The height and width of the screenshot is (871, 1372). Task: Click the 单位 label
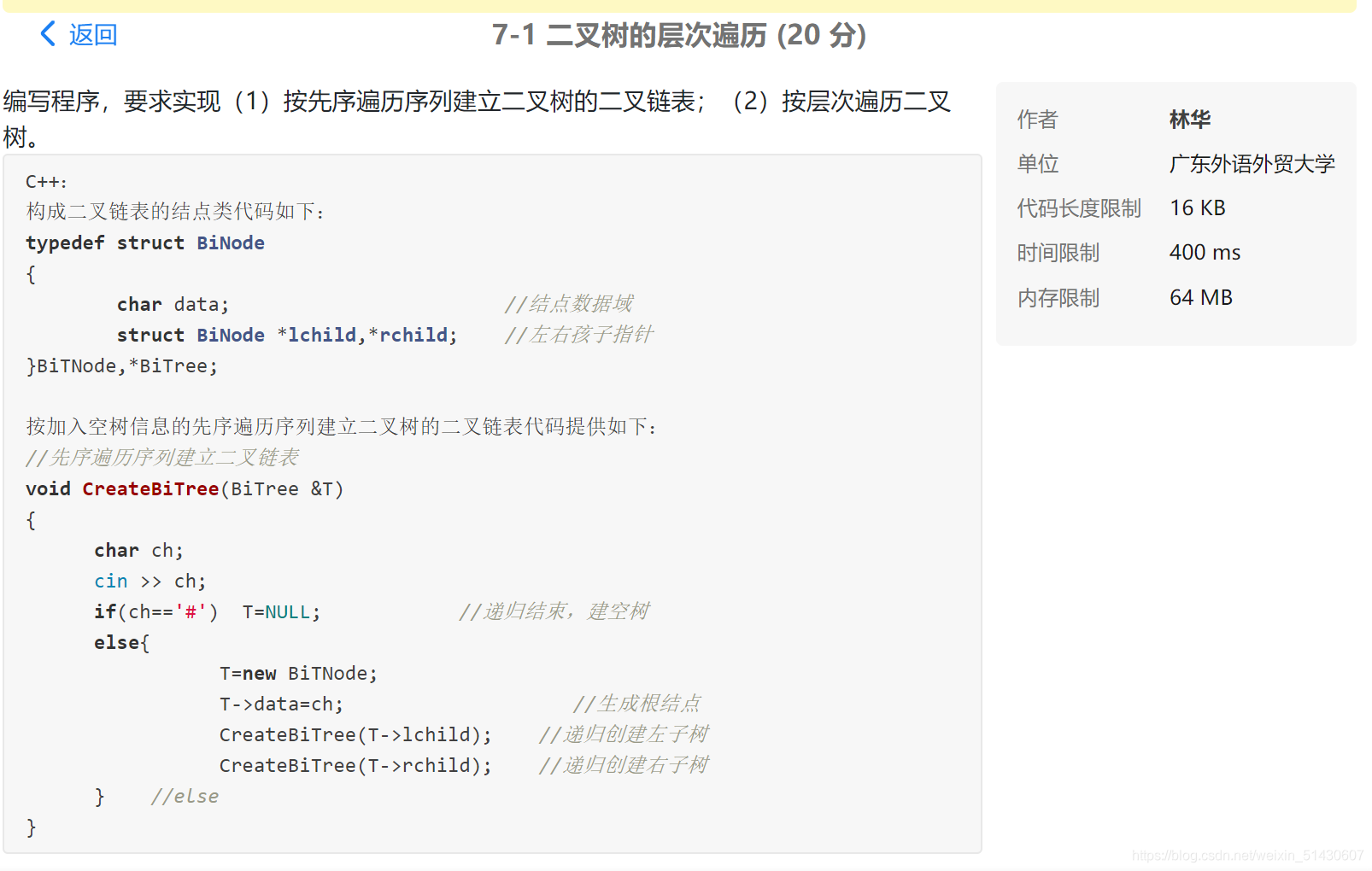pyautogui.click(x=1037, y=164)
